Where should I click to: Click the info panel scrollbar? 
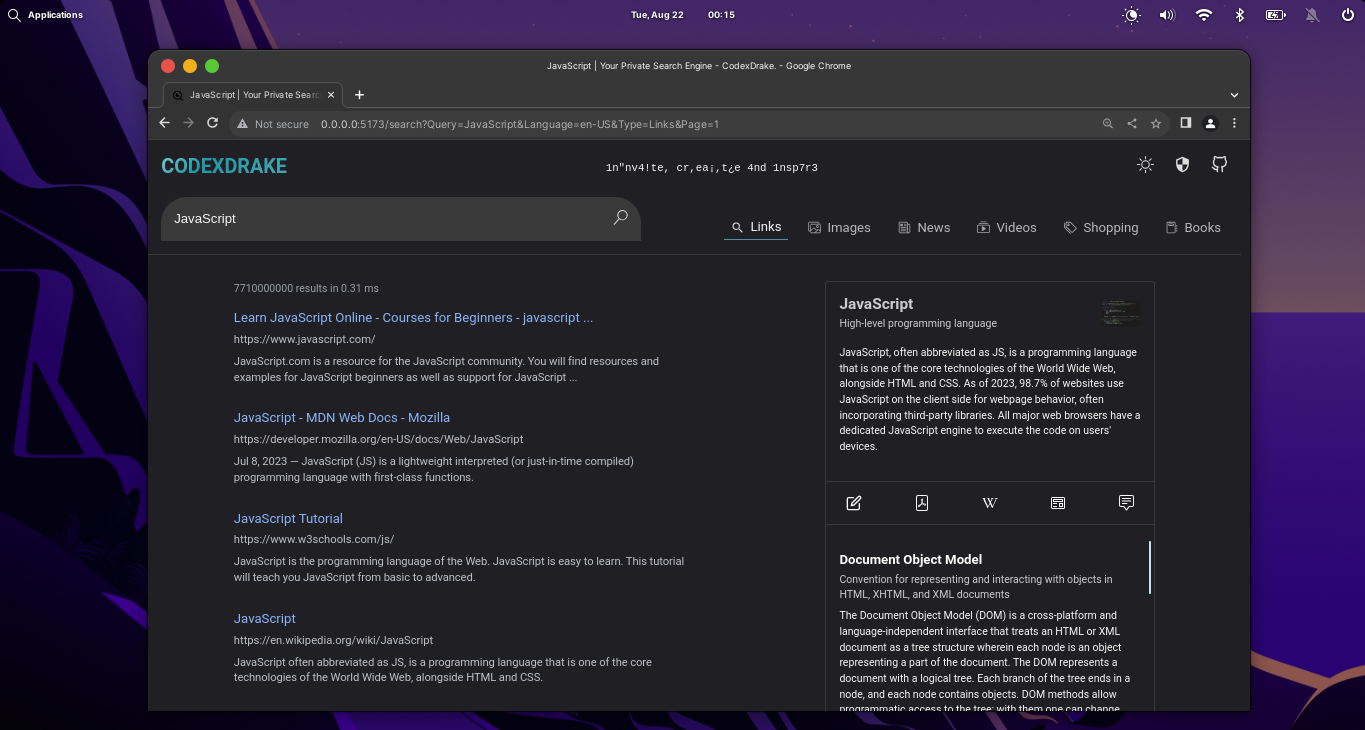point(1150,567)
